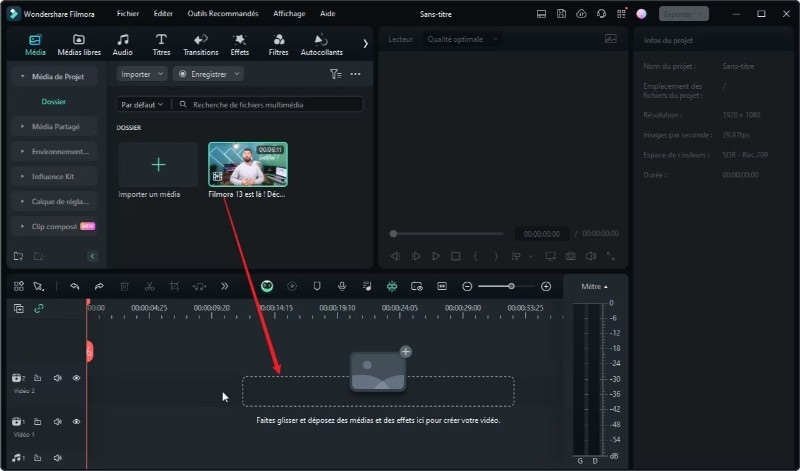Viewport: 800px width, 471px height.
Task: Open the Enregistrer dropdown
Action: 208,74
